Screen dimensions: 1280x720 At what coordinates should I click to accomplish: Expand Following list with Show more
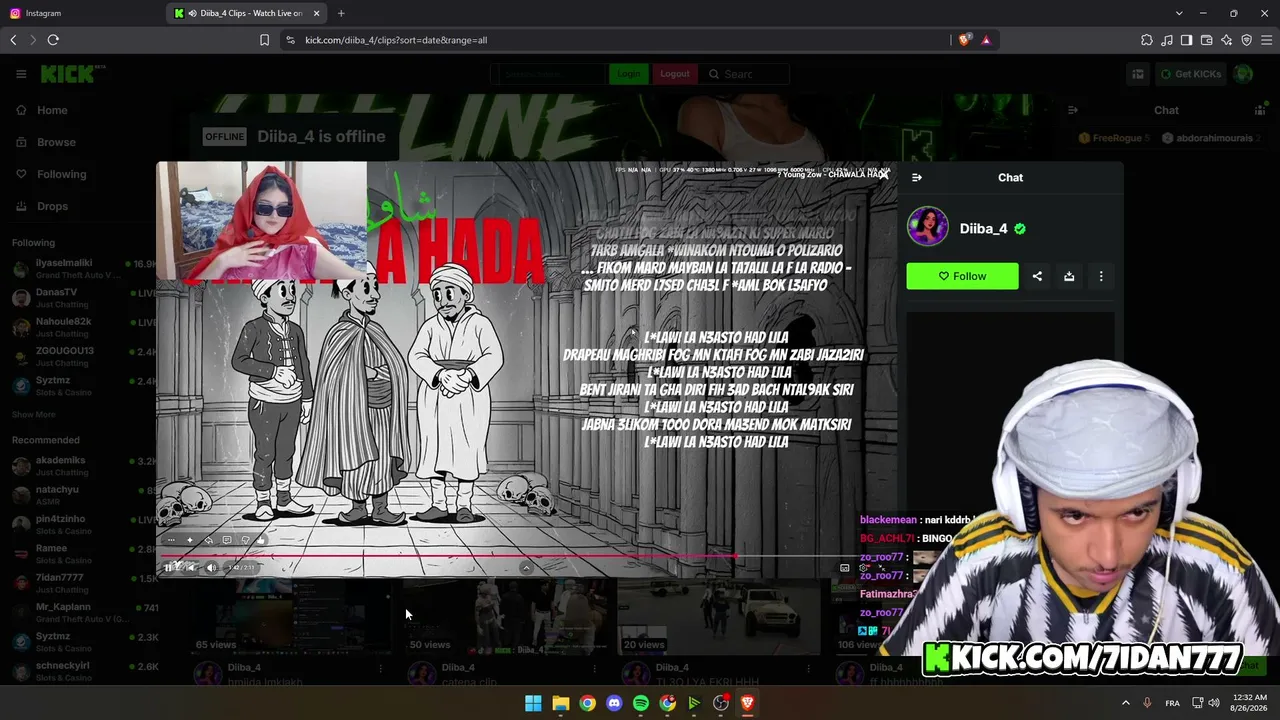(34, 414)
